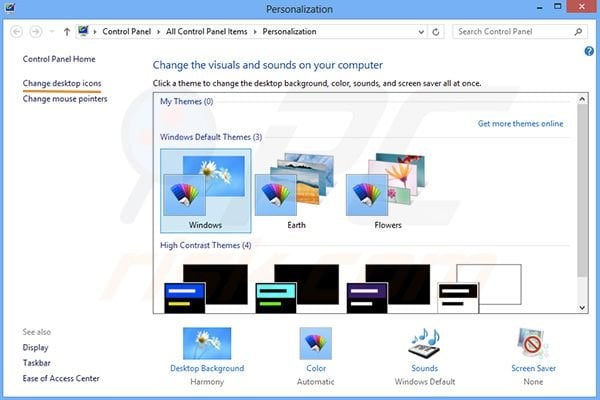Open the Sounds settings icon
600x400 pixels.
425,343
